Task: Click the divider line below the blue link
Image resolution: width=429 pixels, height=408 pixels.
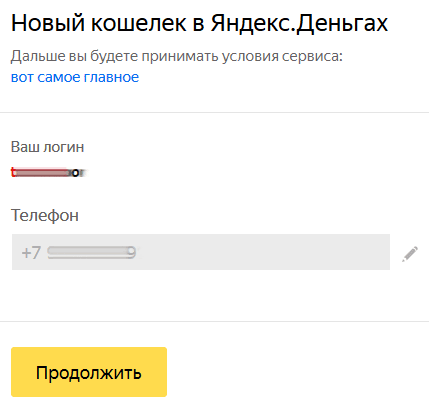Action: coord(214,113)
